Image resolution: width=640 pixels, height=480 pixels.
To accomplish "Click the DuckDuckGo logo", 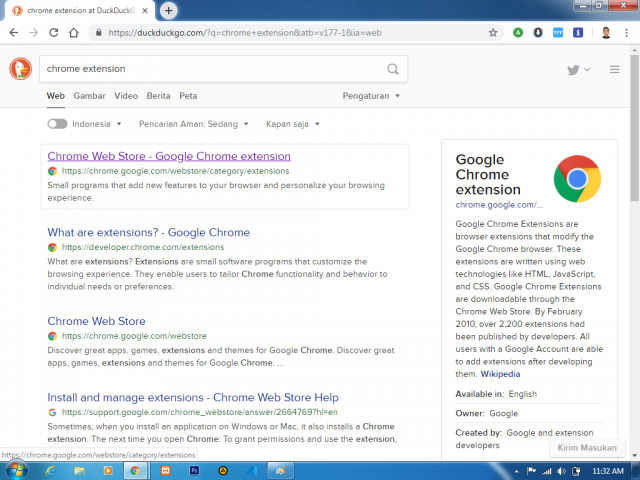I will (x=20, y=69).
